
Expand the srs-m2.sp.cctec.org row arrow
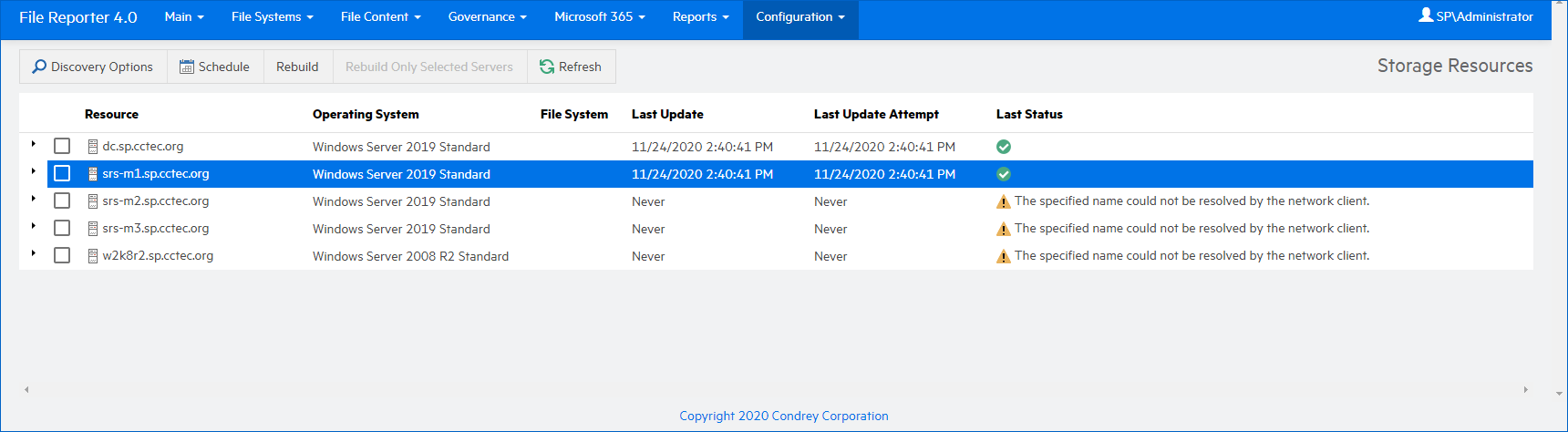[x=34, y=199]
